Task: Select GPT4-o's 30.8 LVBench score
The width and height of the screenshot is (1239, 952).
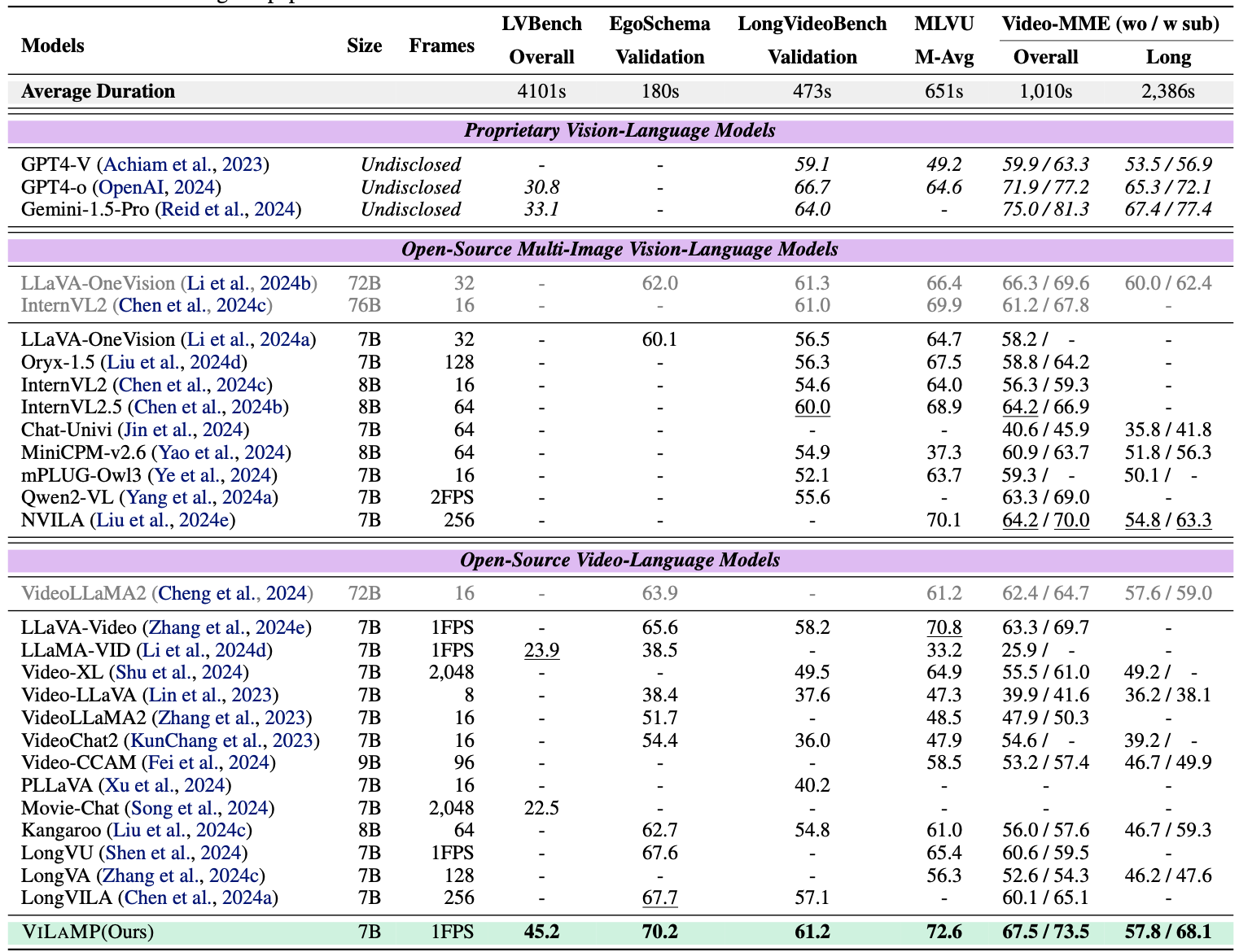Action: pos(542,187)
